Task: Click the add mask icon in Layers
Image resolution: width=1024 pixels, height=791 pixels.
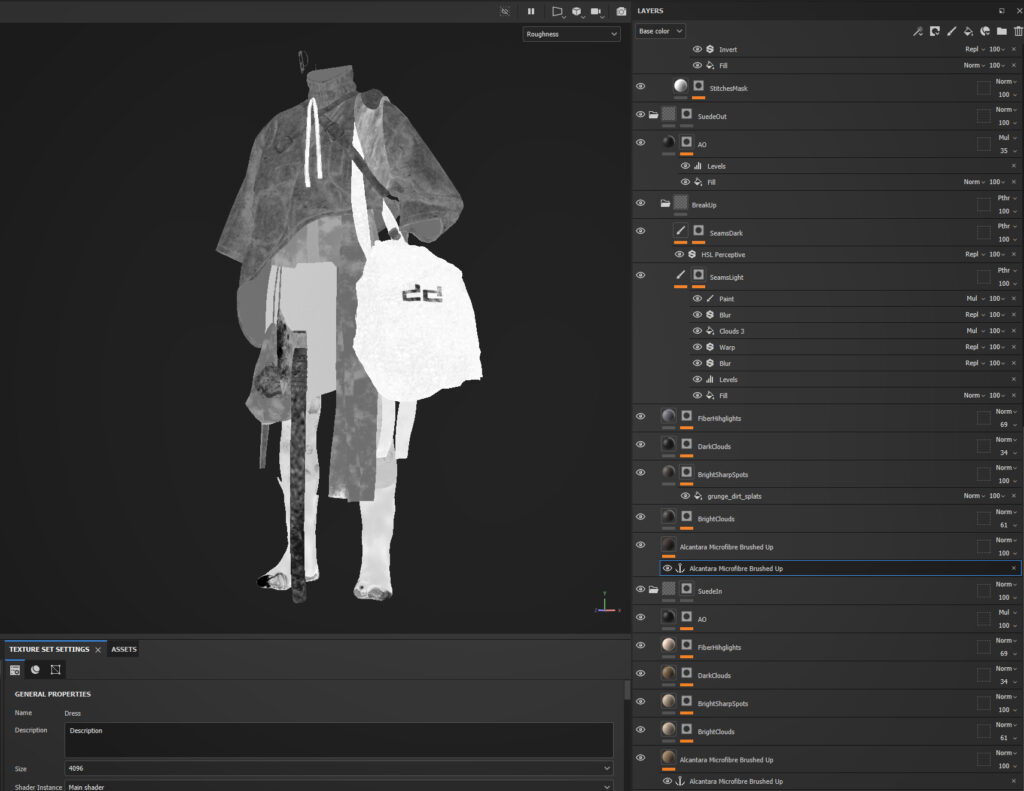Action: coord(934,31)
